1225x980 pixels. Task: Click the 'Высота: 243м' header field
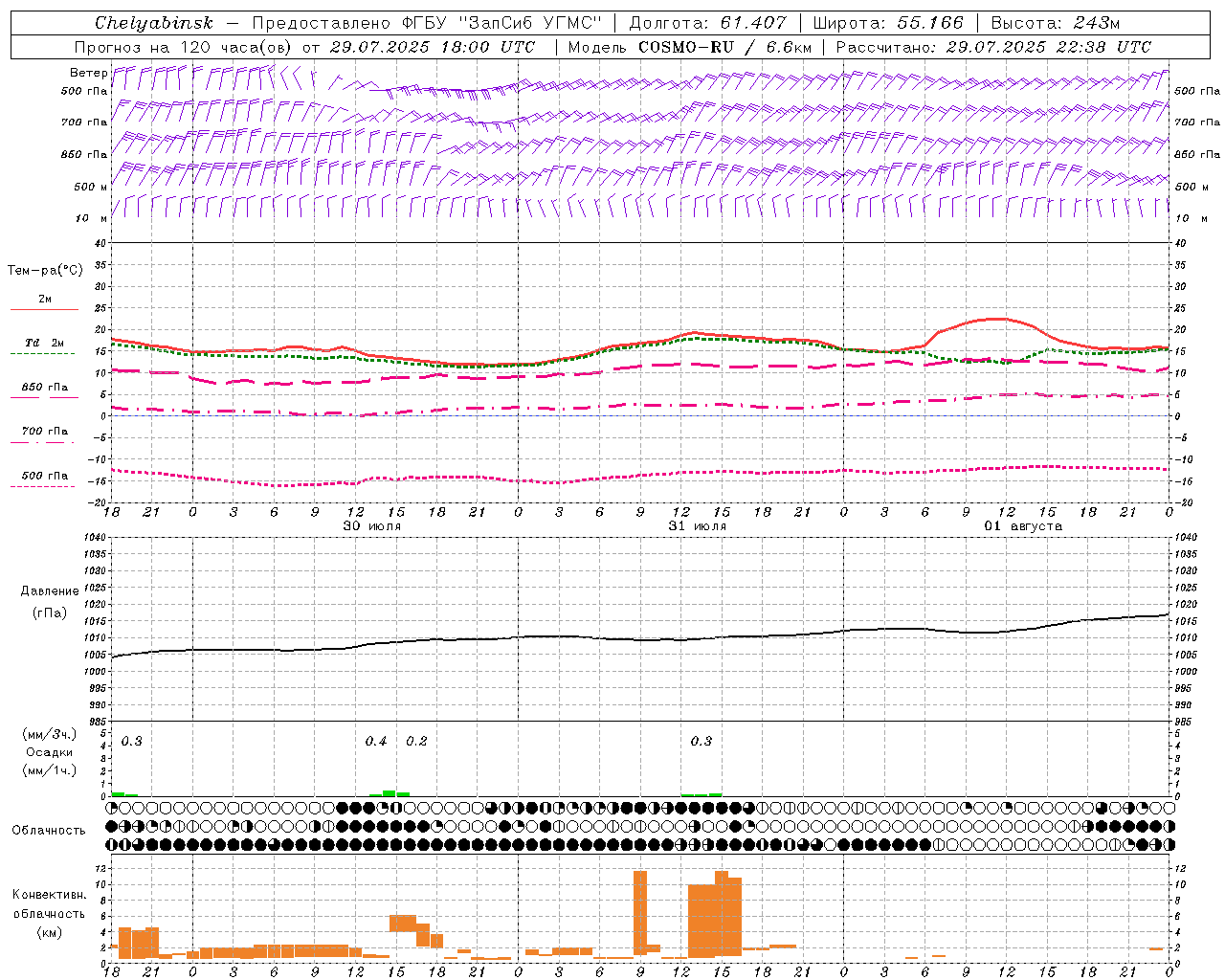(x=1056, y=23)
